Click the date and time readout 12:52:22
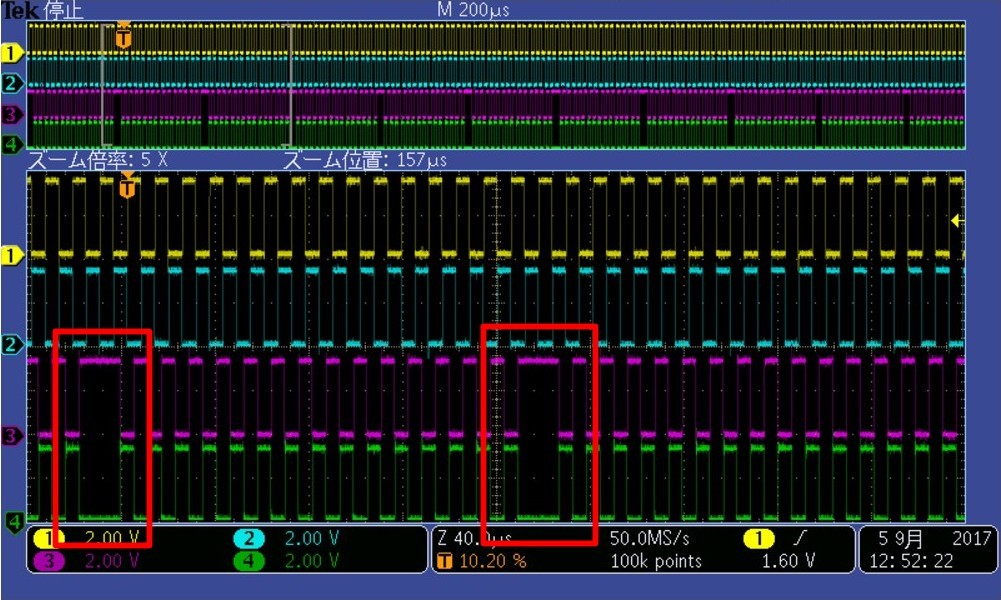 click(x=911, y=561)
